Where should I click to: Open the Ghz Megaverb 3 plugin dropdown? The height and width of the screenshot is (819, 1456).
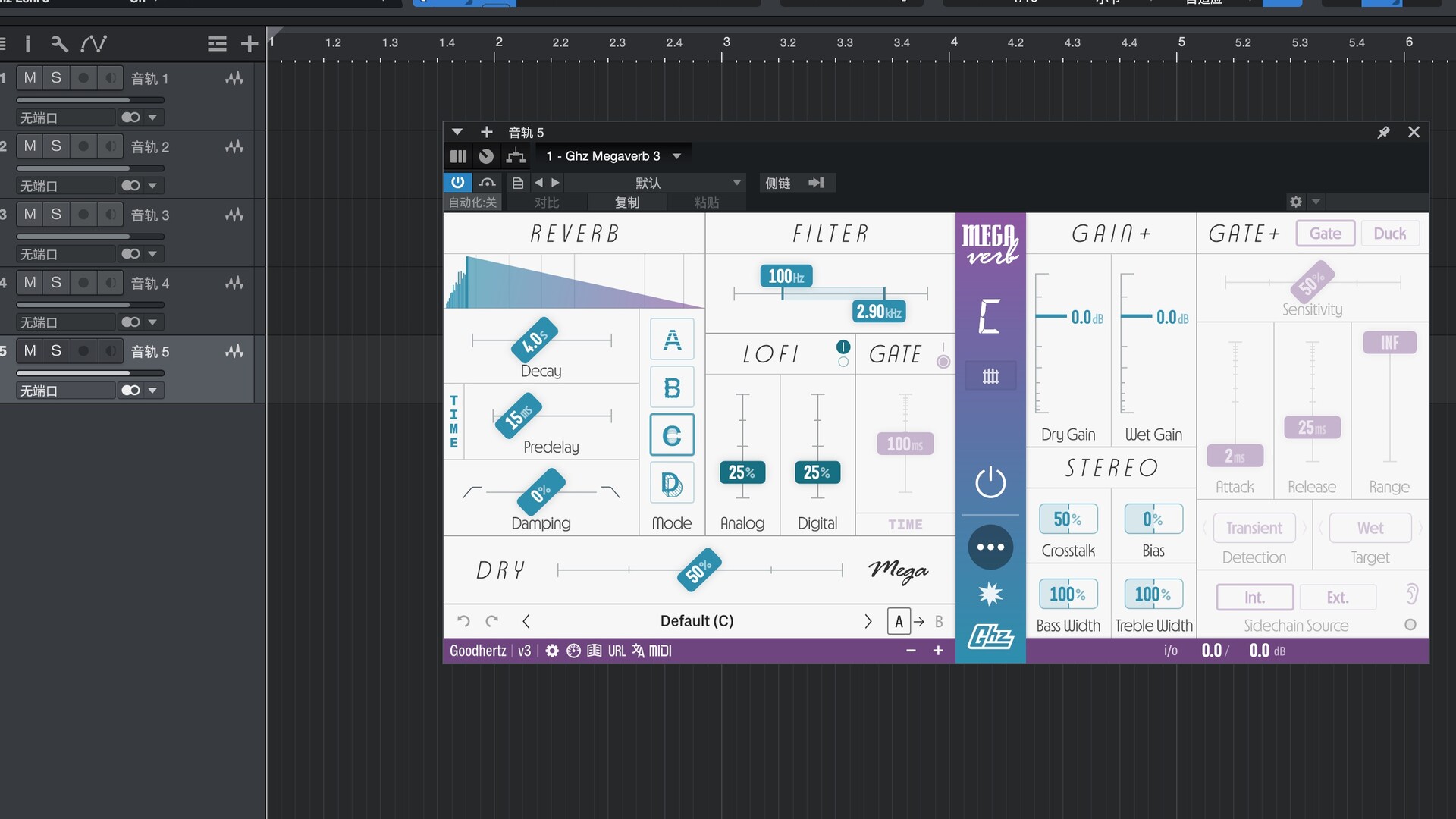676,156
